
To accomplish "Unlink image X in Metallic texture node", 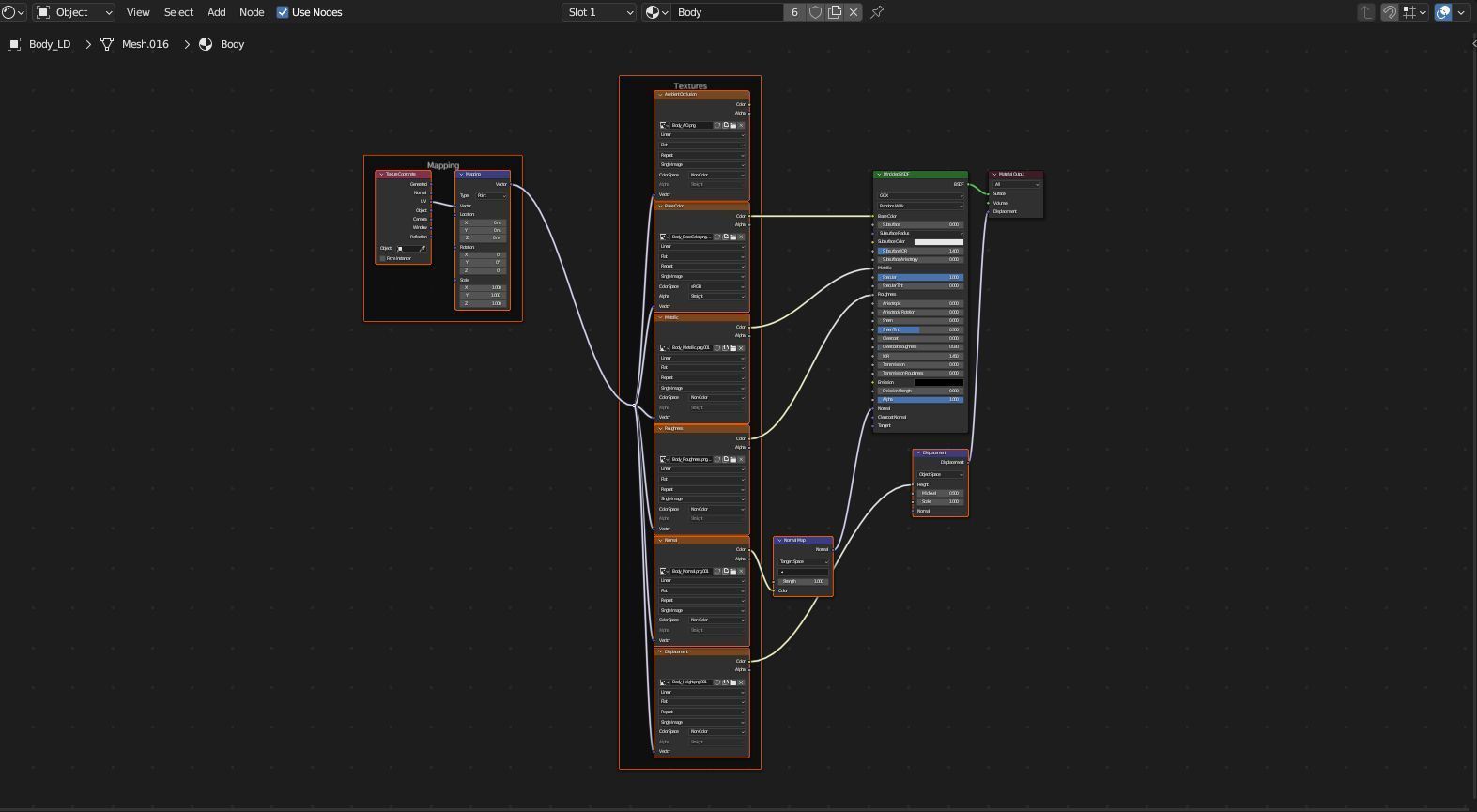I will [x=741, y=348].
